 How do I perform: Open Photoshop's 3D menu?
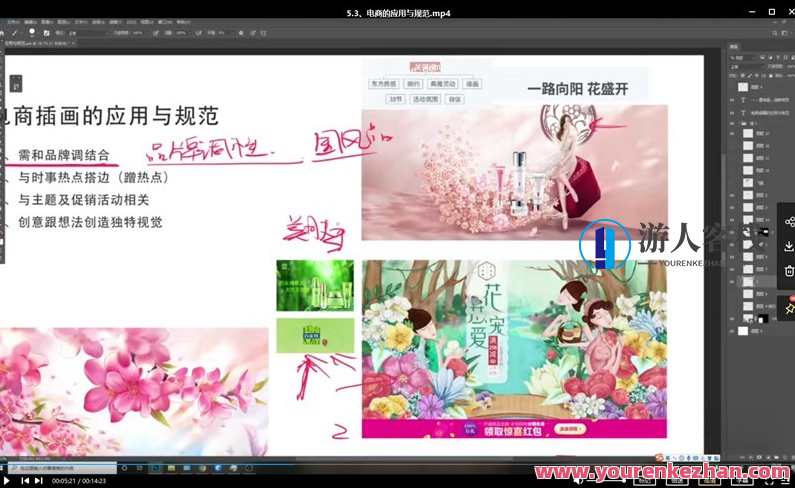pos(131,22)
